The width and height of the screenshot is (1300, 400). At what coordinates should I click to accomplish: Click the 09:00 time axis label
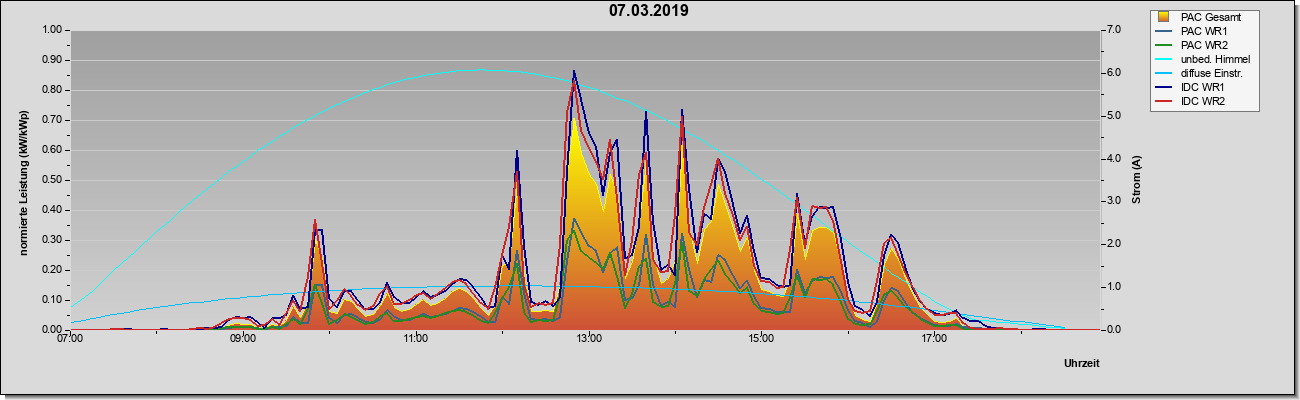tap(243, 339)
